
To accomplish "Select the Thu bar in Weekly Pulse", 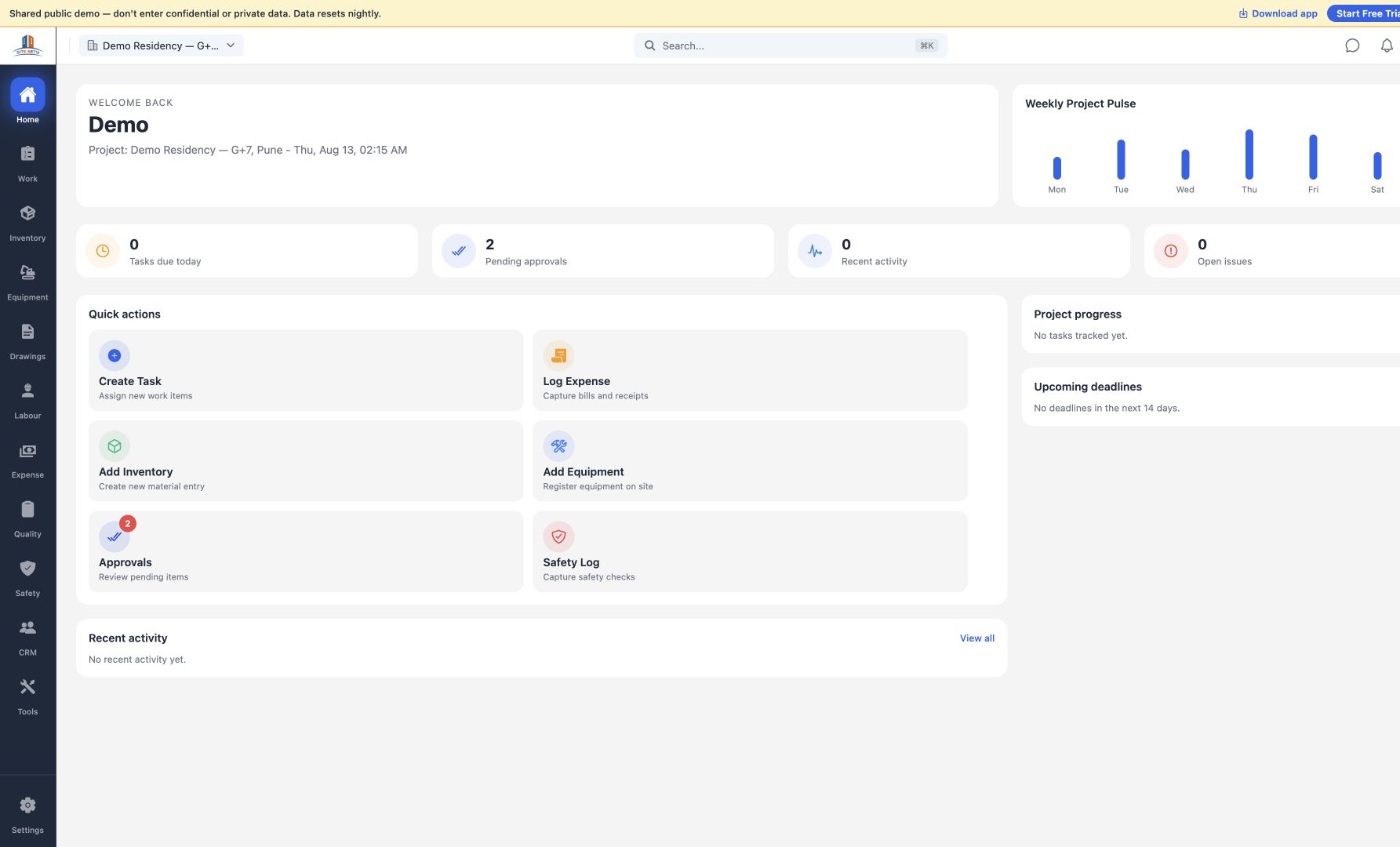I will tap(1249, 154).
